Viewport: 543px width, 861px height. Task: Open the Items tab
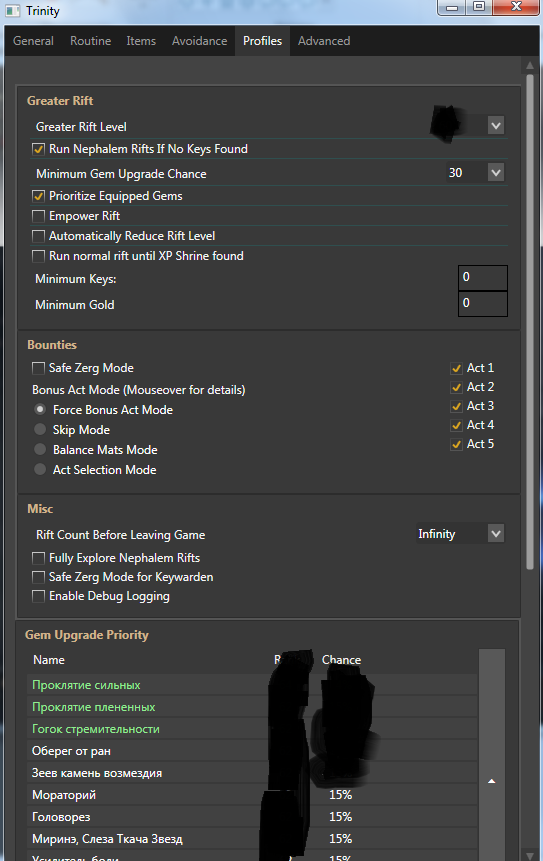point(141,41)
